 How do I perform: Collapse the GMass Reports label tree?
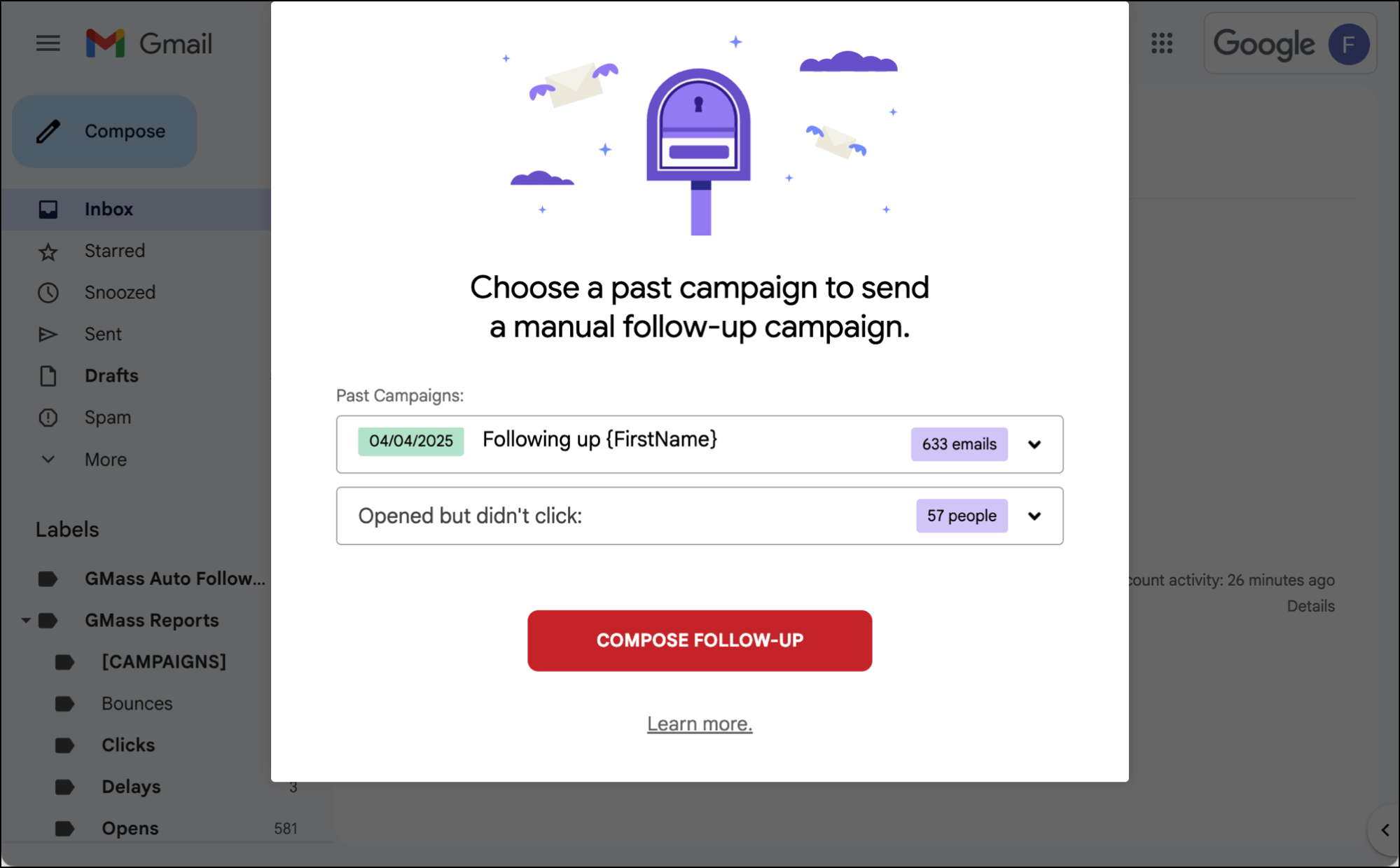[25, 621]
